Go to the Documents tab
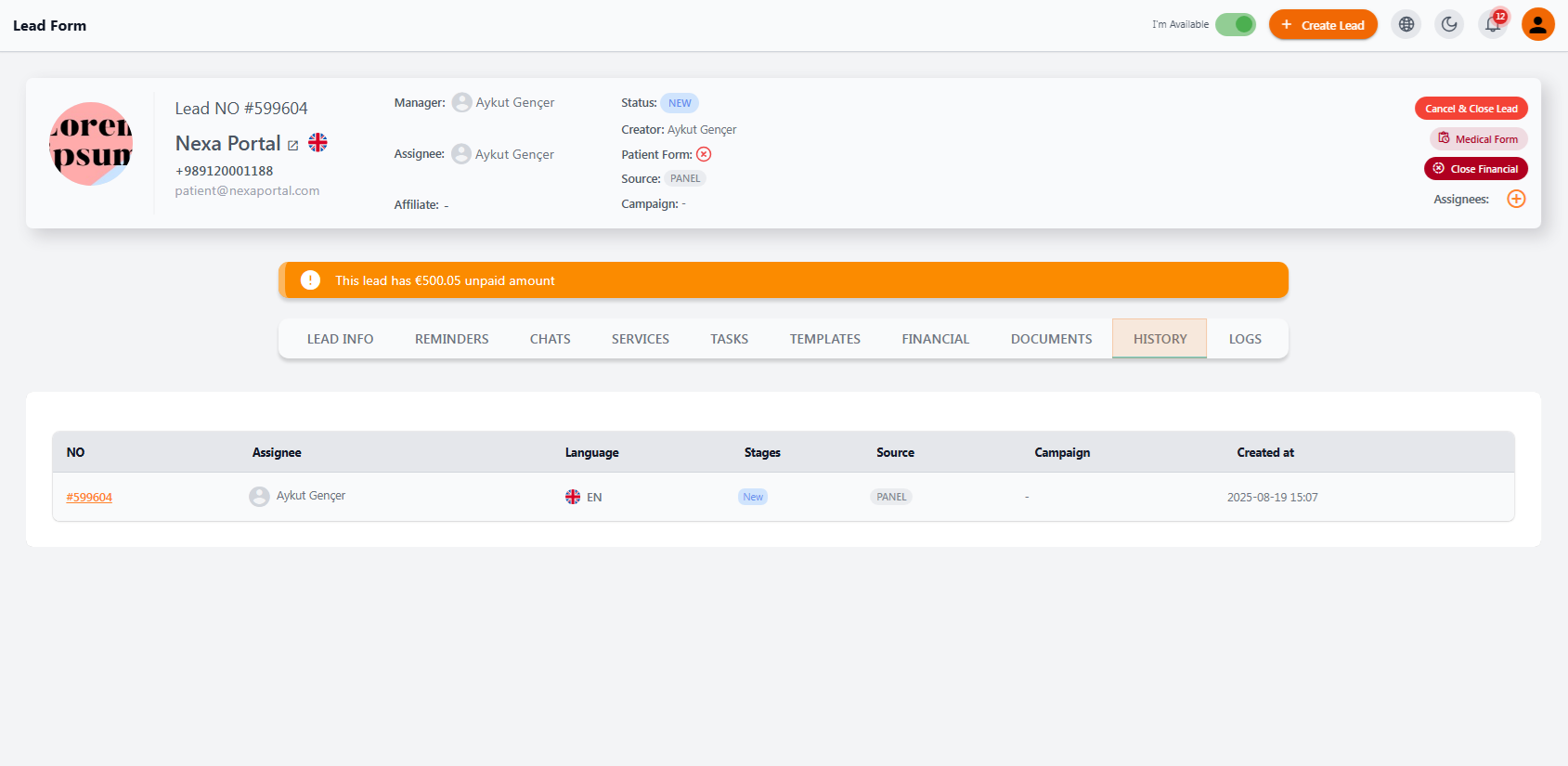 coord(1051,339)
